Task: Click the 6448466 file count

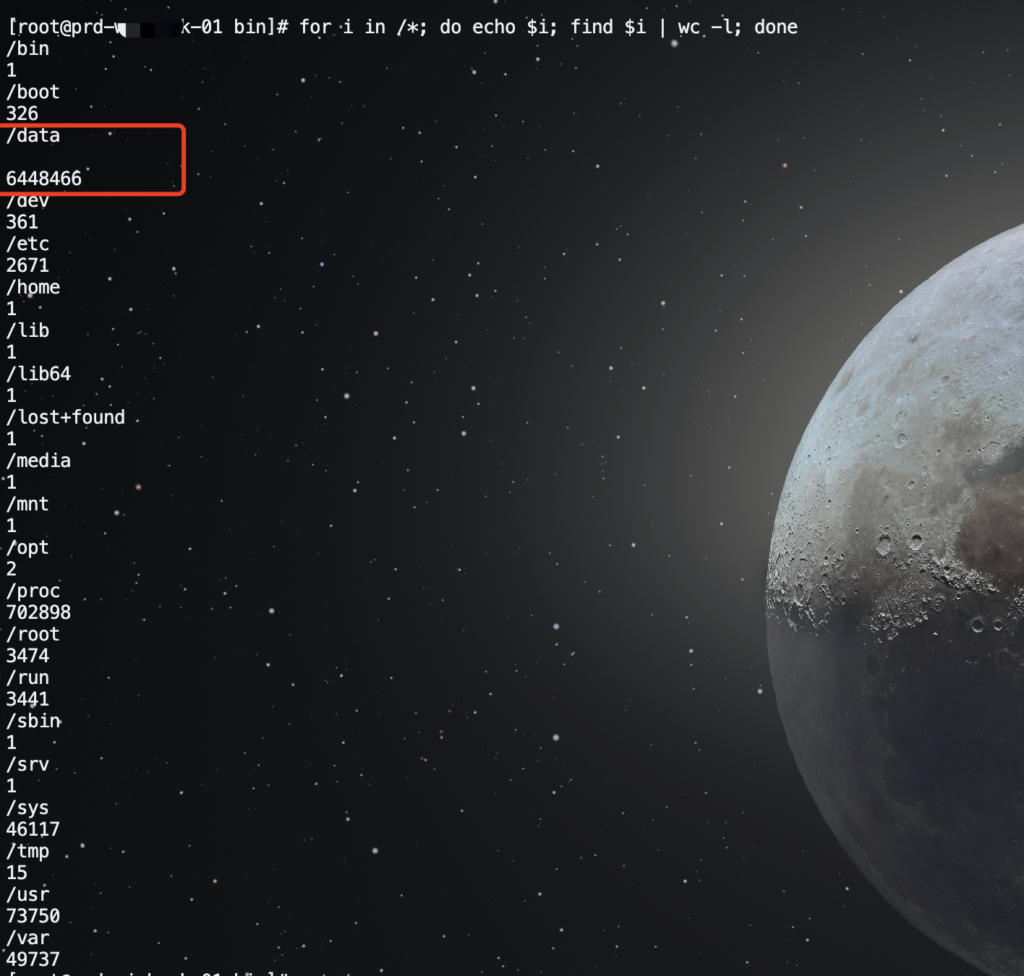Action: coord(44,179)
